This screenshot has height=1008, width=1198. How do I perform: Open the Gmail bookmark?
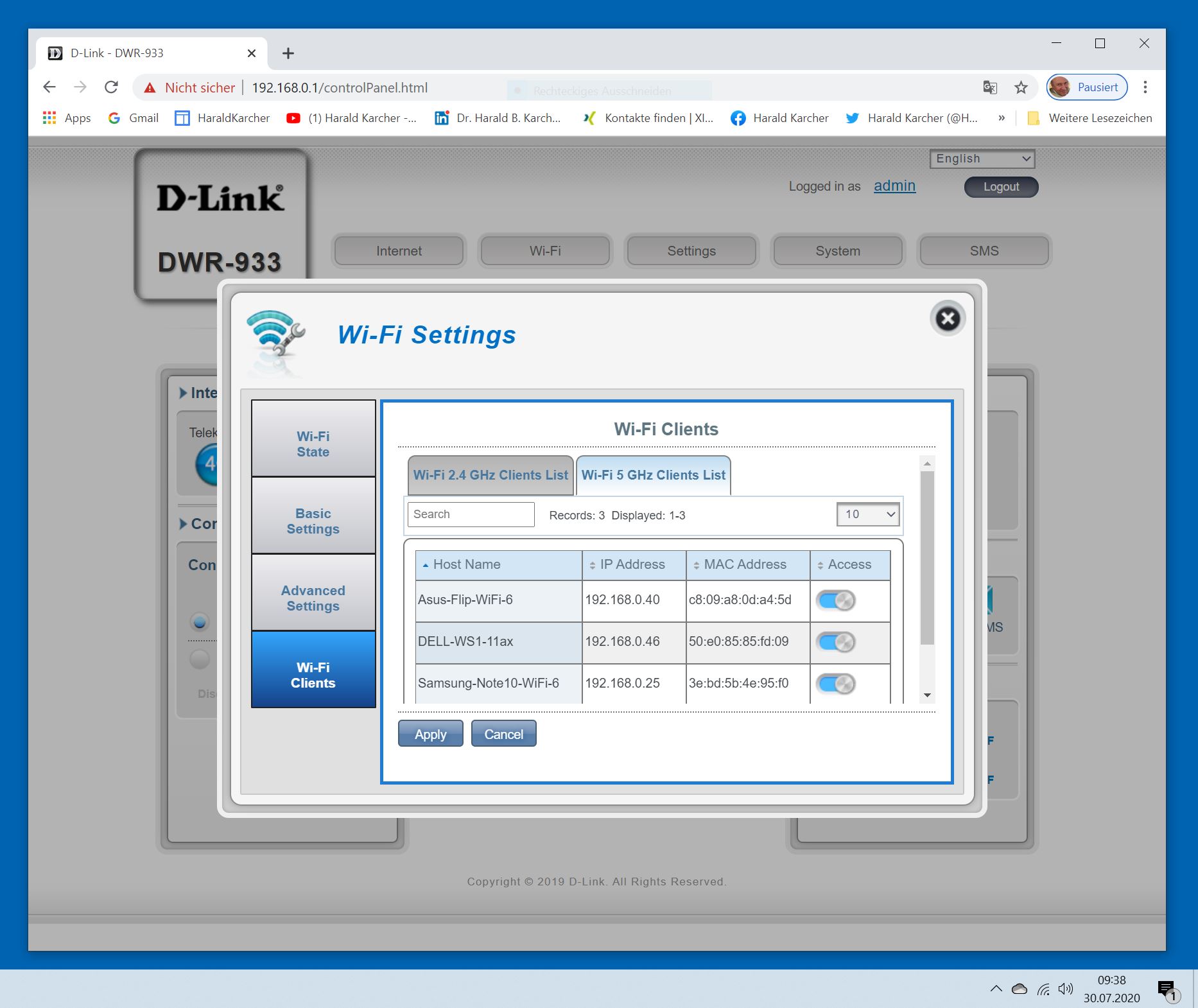[x=134, y=118]
